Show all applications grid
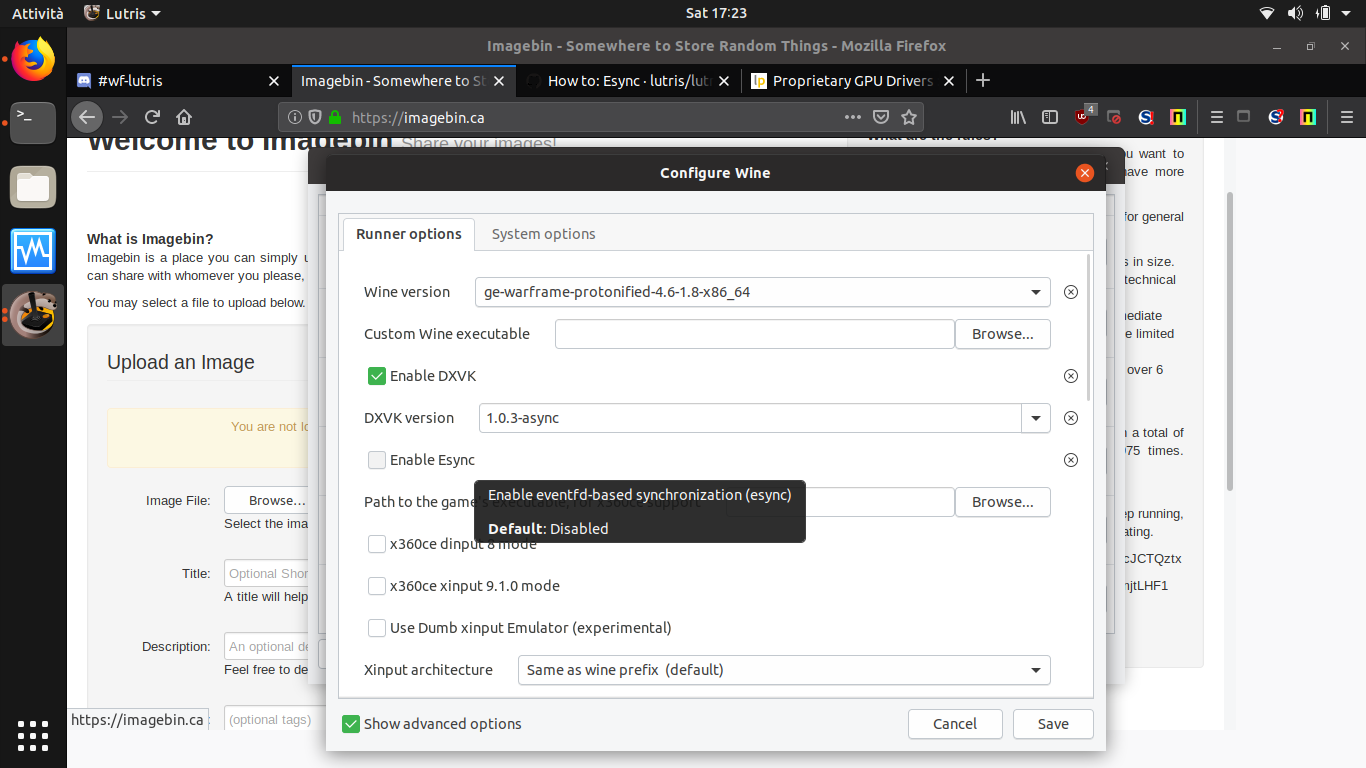The width and height of the screenshot is (1366, 768). (33, 735)
